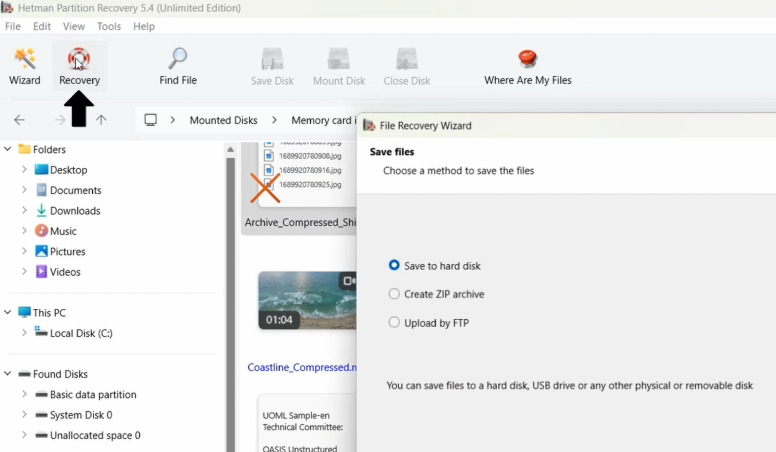
Task: Click UOML Sample document thumbnail
Action: coord(307,423)
